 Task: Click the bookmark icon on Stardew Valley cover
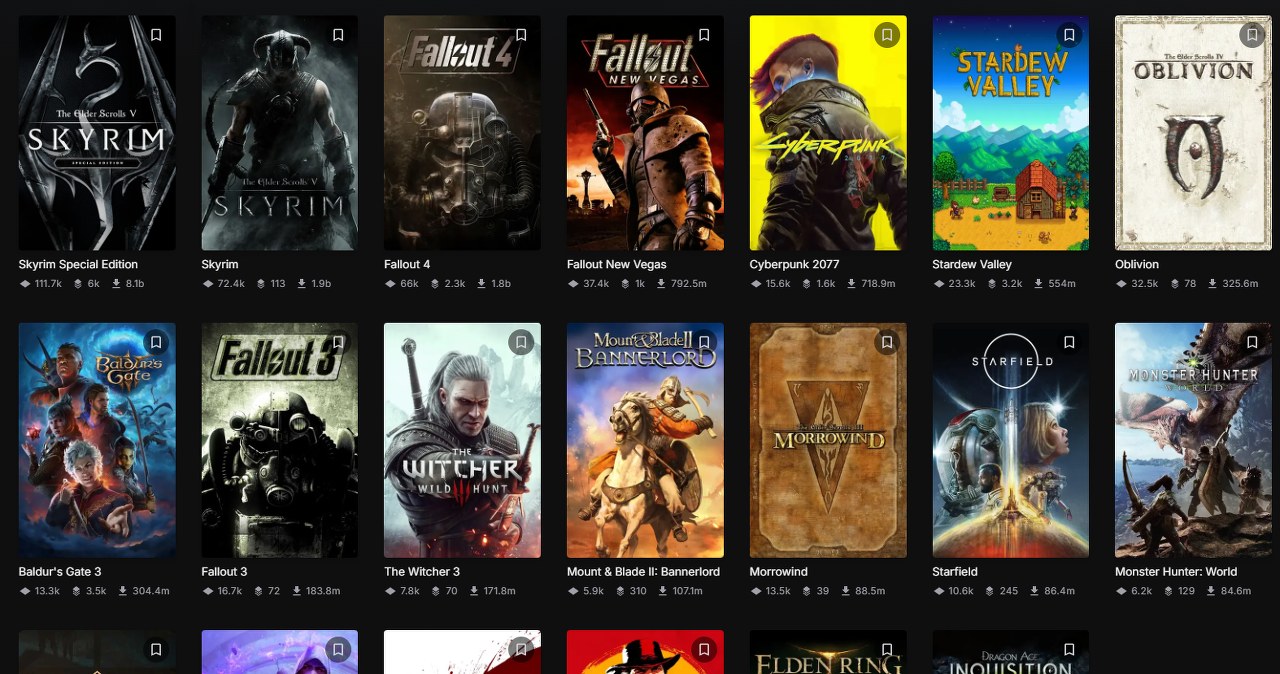pos(1069,35)
